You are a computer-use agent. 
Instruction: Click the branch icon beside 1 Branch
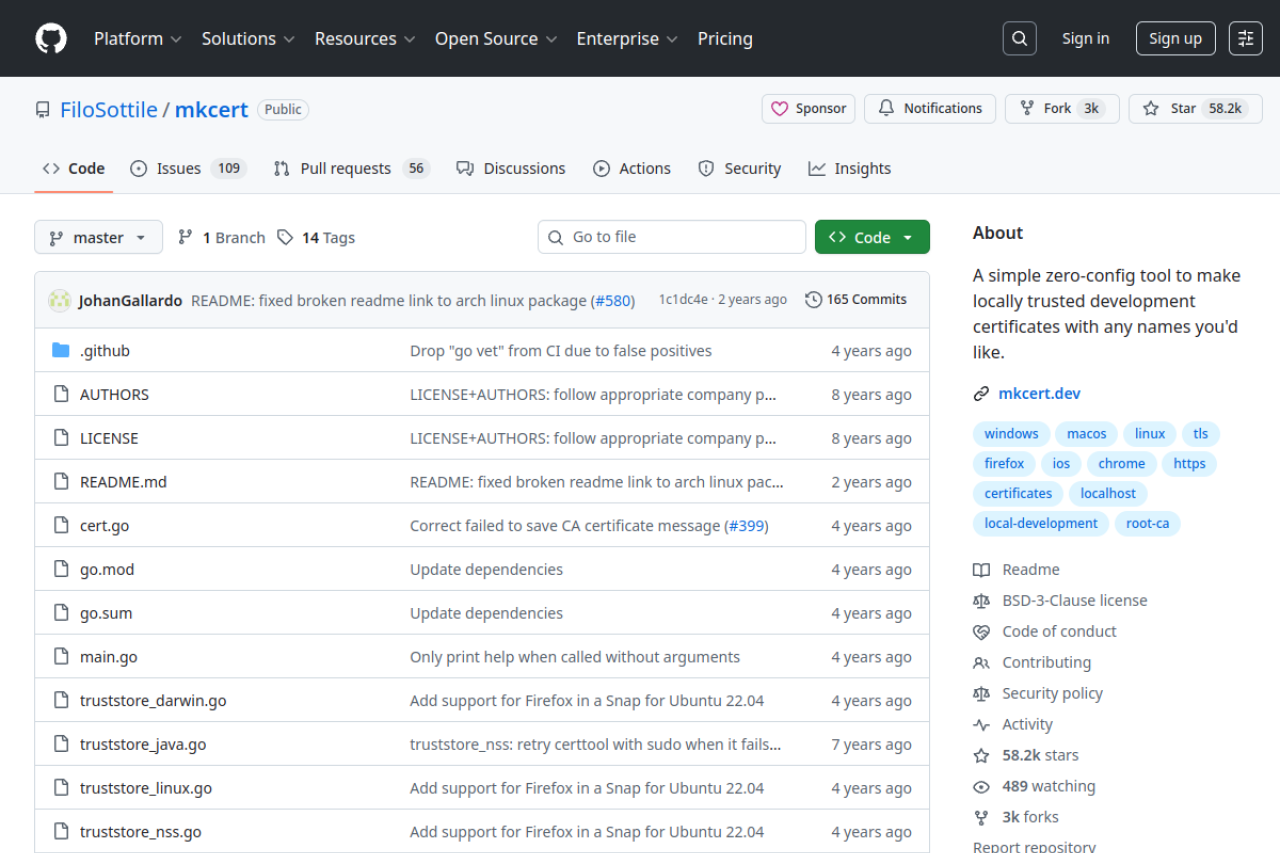tap(185, 237)
